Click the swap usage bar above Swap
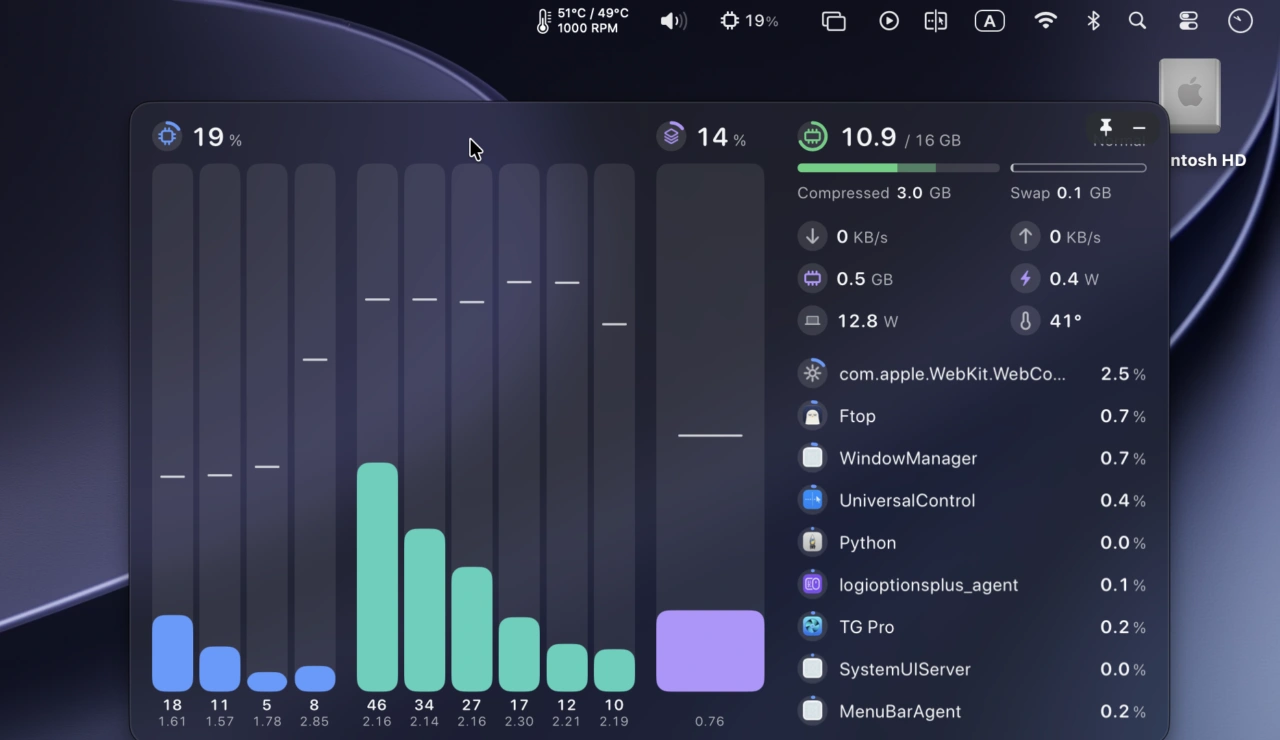The image size is (1280, 740). coord(1078,168)
